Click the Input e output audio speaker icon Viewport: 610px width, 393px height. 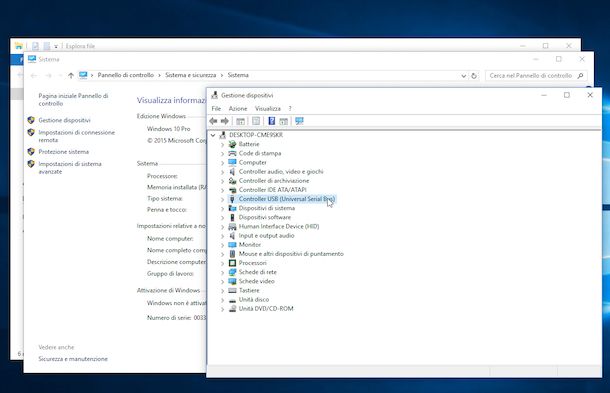[x=232, y=235]
